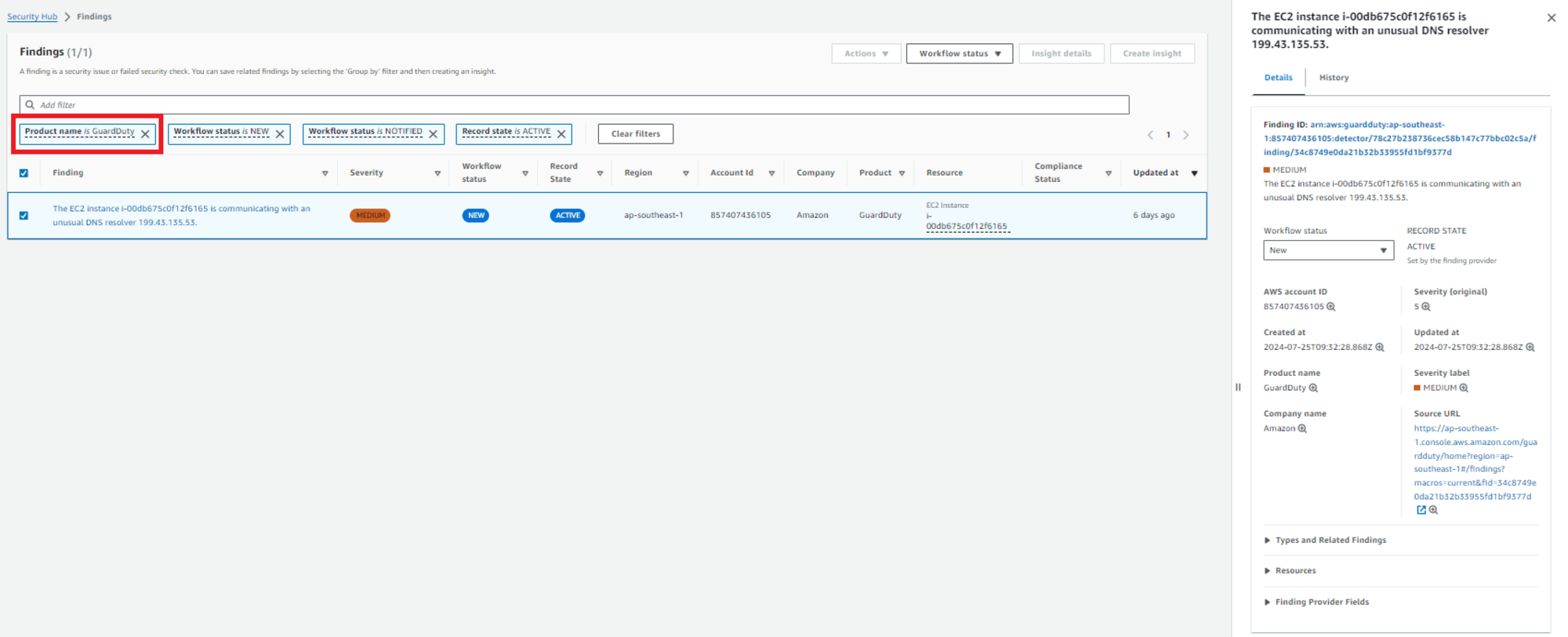Image resolution: width=1568 pixels, height=637 pixels.
Task: Click the Company column header
Action: 815,173
